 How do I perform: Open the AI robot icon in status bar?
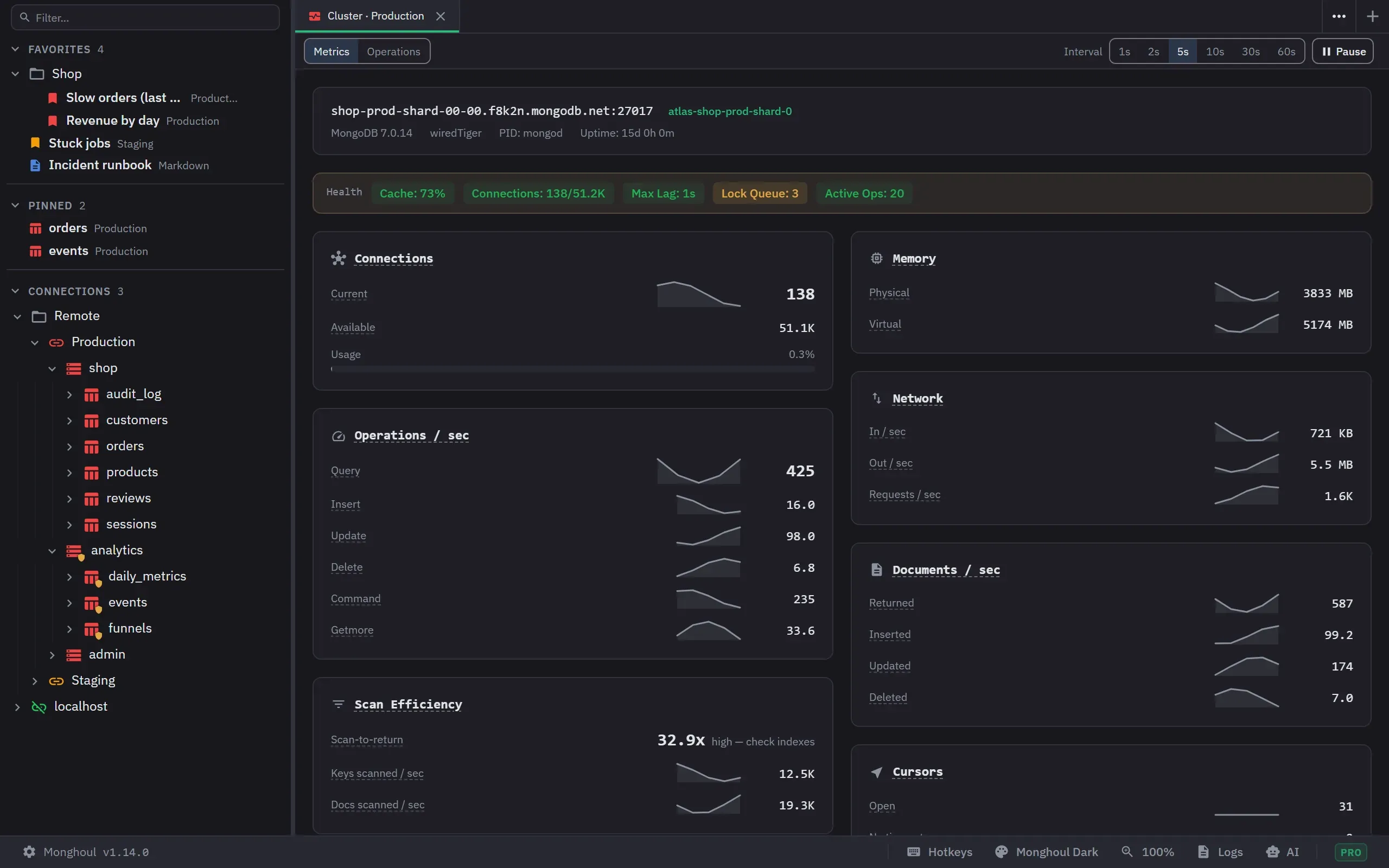[x=1272, y=852]
